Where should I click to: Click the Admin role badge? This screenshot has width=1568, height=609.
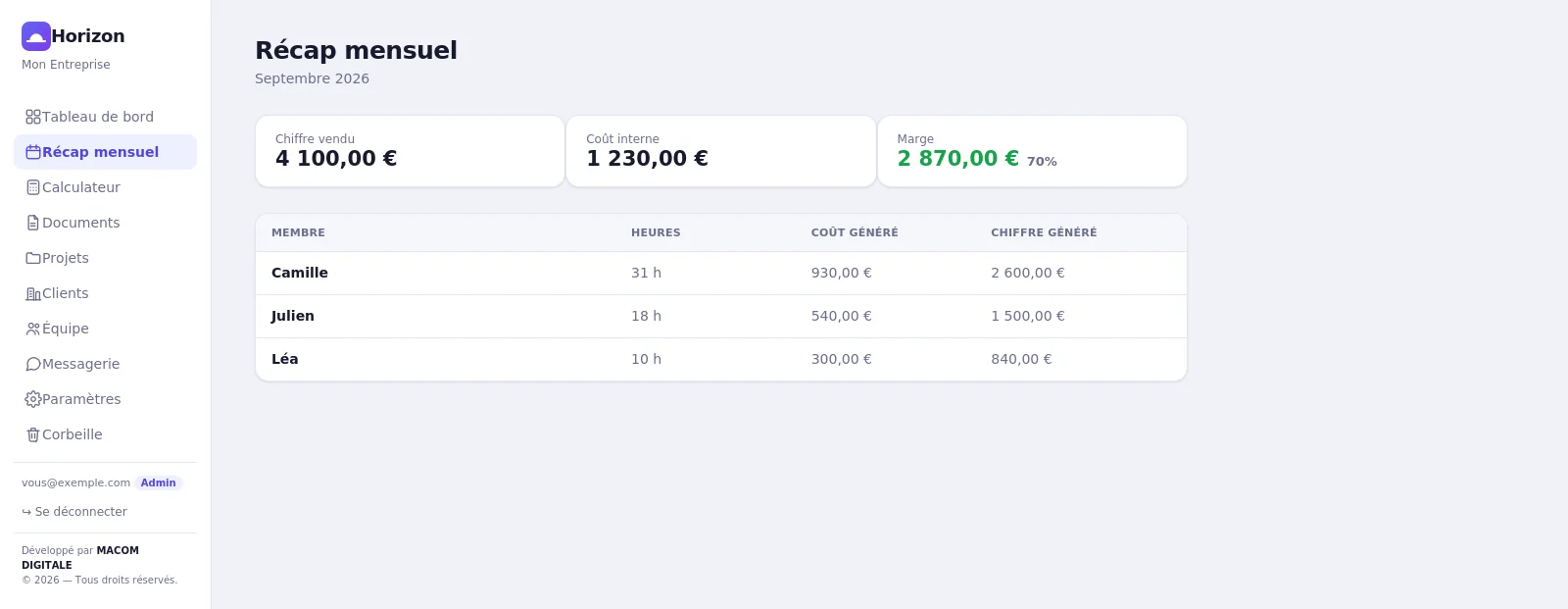[x=159, y=482]
